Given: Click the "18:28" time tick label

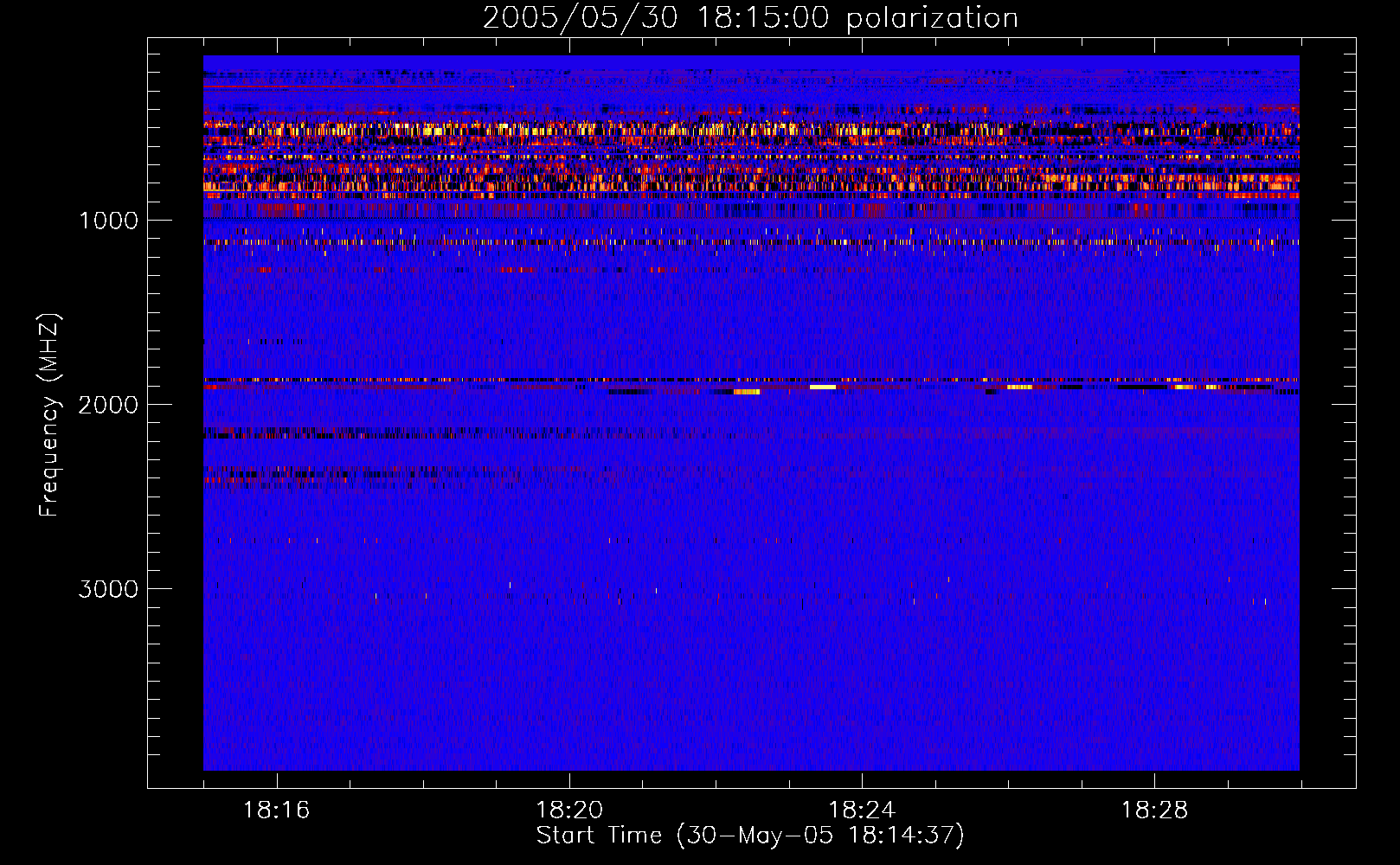Looking at the screenshot, I should [1154, 811].
